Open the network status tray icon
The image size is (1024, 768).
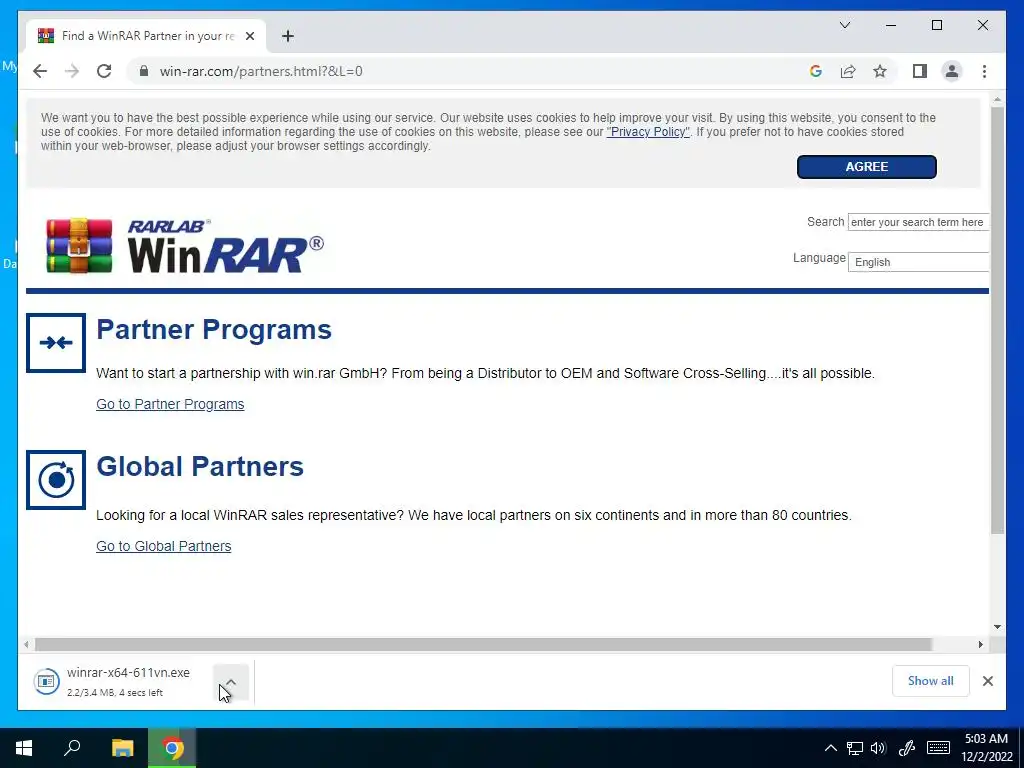click(x=855, y=748)
